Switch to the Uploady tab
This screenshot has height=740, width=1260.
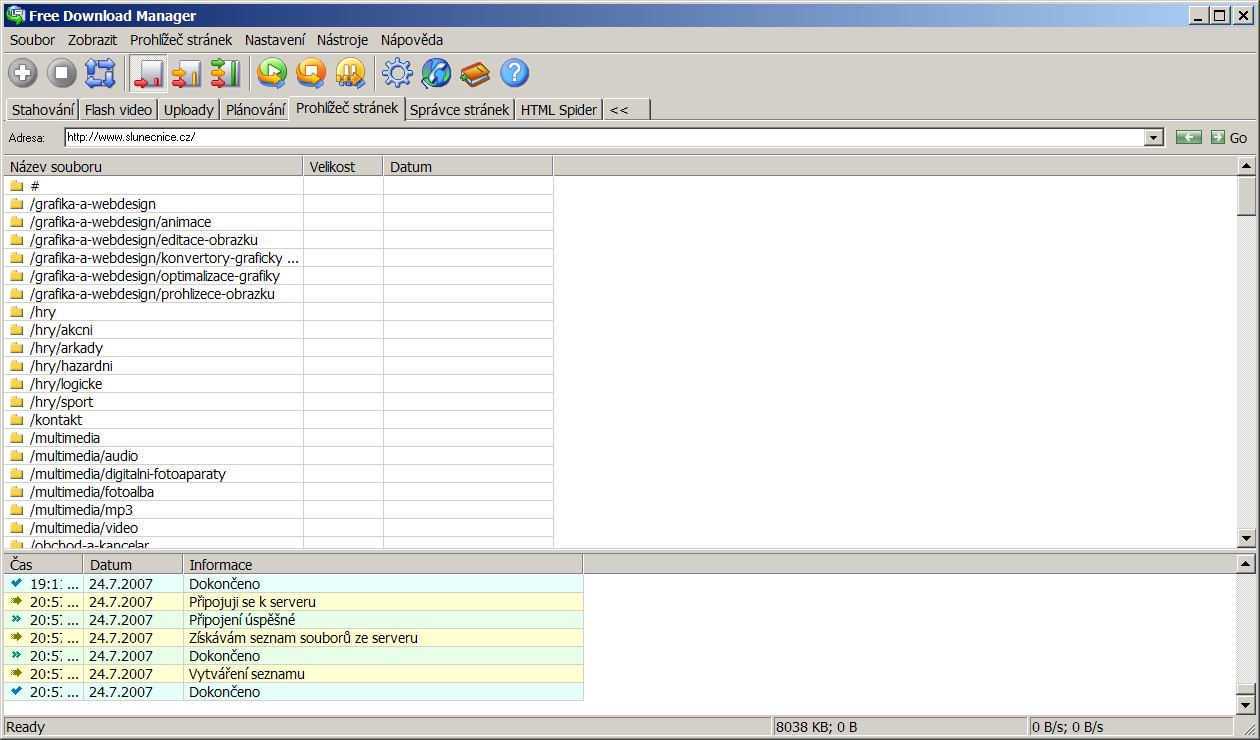point(189,110)
